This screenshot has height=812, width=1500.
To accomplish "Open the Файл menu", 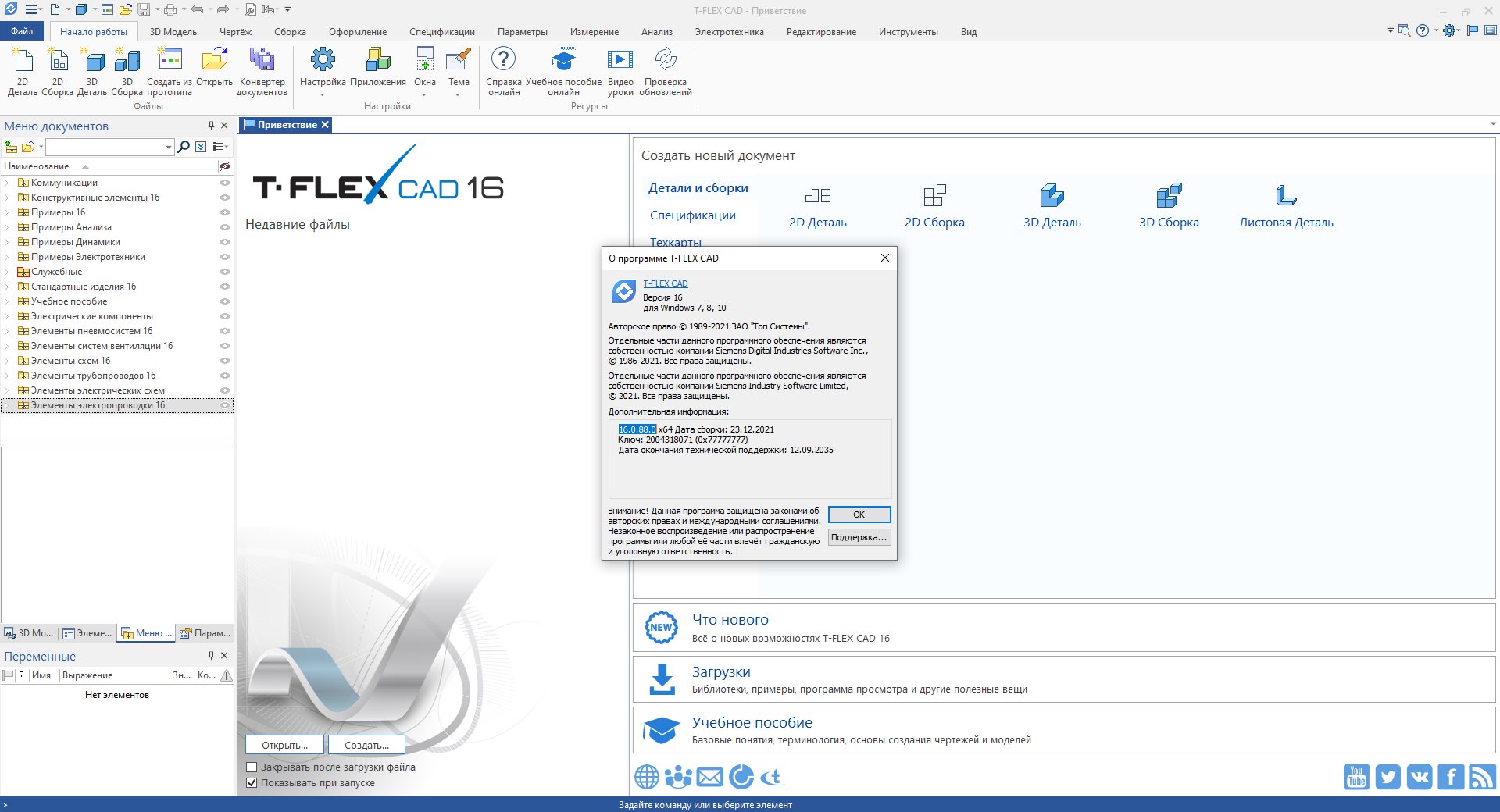I will 22,31.
